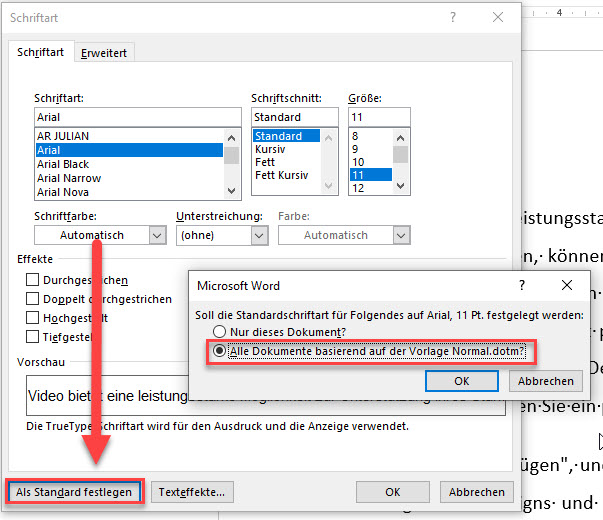Click OK in the Schriftart dialog
Image resolution: width=603 pixels, height=520 pixels.
(x=393, y=492)
